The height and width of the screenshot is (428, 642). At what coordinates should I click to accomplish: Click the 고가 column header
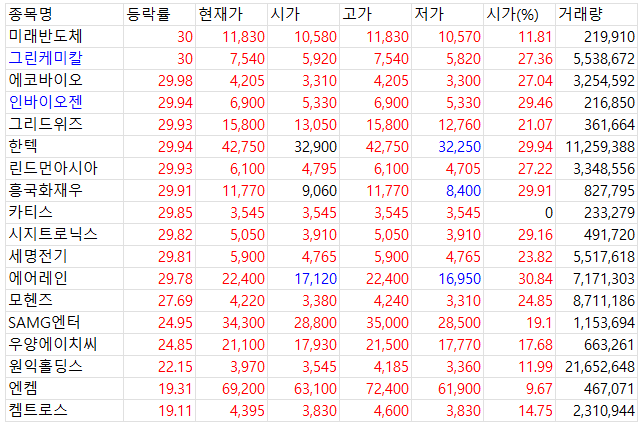[x=357, y=14]
